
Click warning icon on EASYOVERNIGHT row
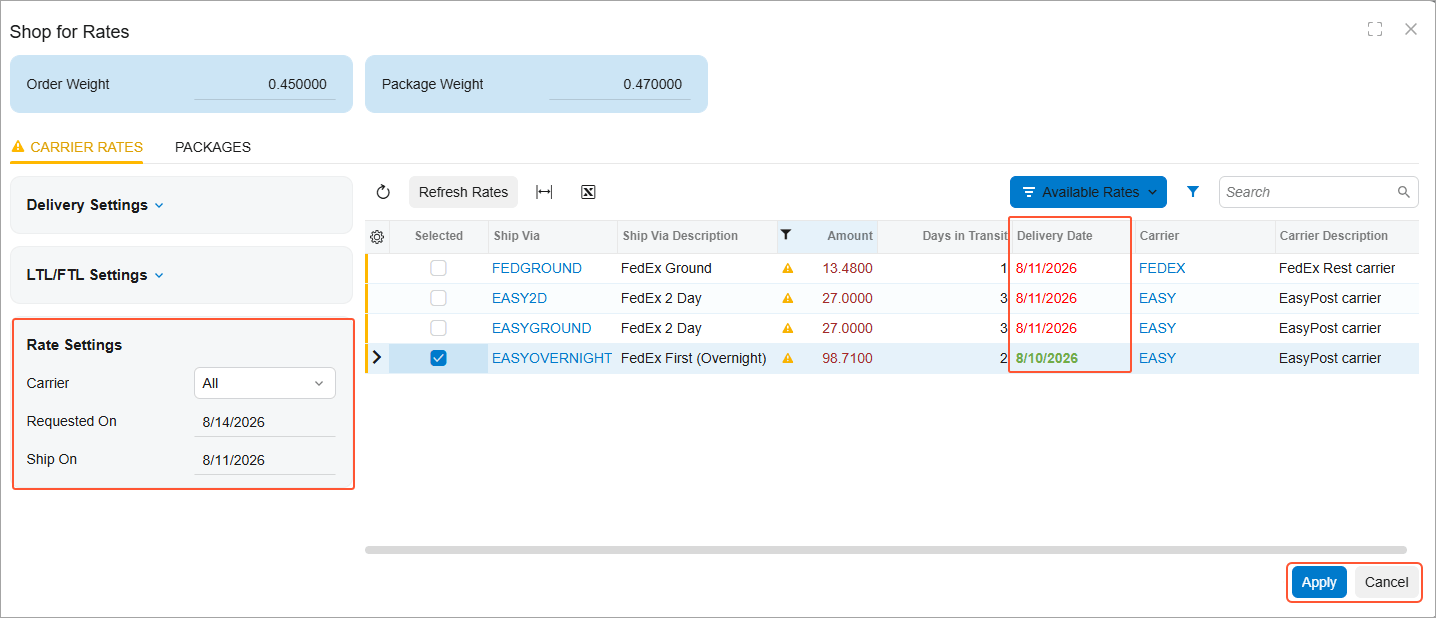click(788, 358)
